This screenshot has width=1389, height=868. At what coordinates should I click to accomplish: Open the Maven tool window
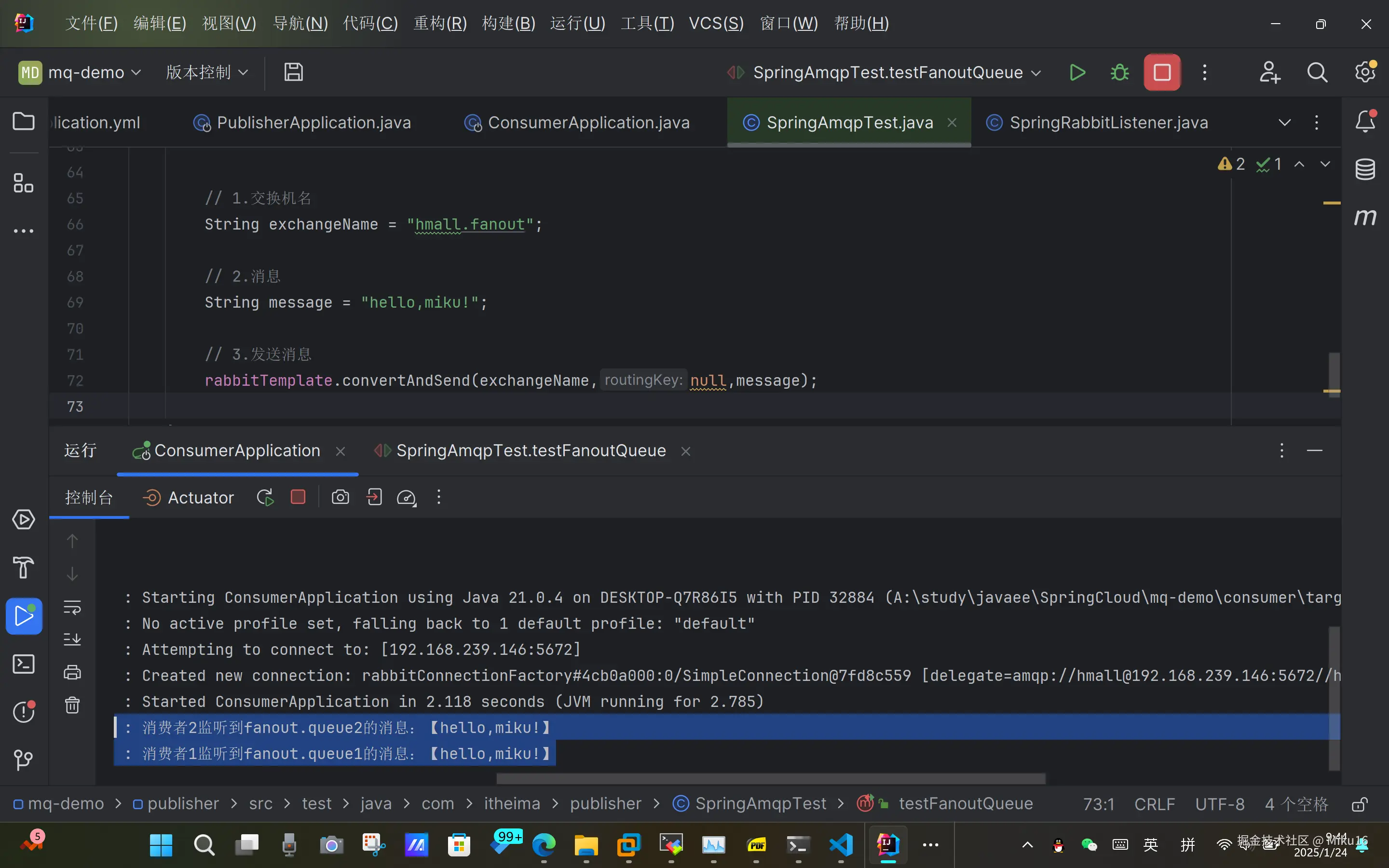click(x=1365, y=217)
